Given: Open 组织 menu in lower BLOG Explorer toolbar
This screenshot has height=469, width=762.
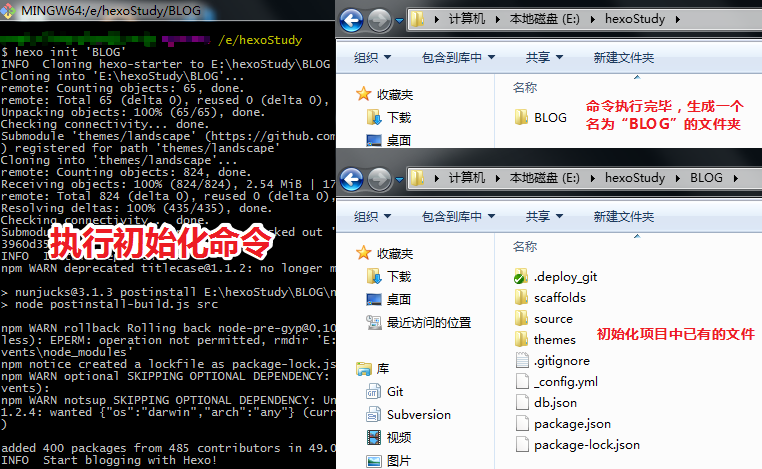Looking at the screenshot, I should (x=372, y=216).
